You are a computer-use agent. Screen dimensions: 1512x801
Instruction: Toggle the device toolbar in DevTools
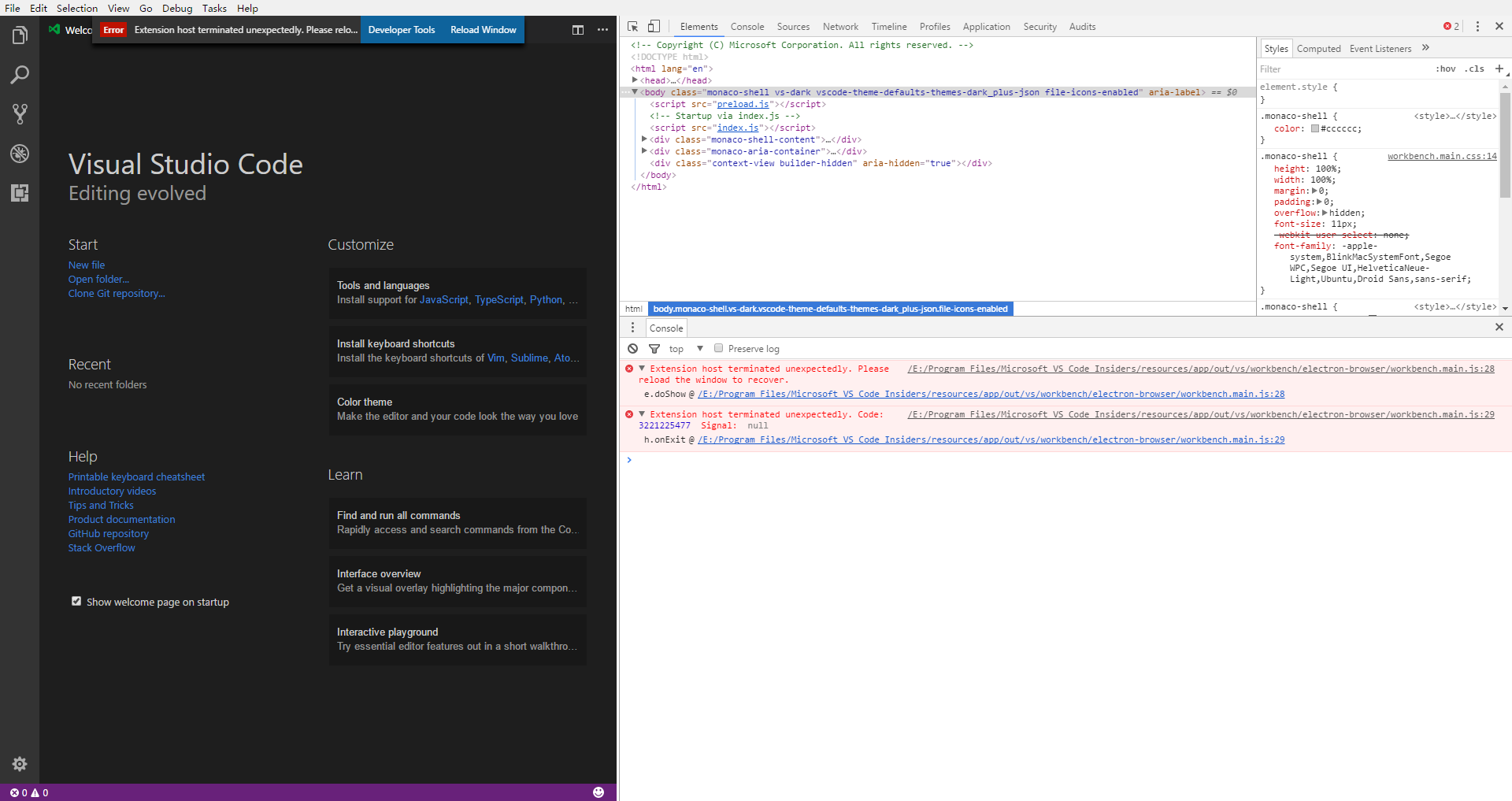point(654,26)
